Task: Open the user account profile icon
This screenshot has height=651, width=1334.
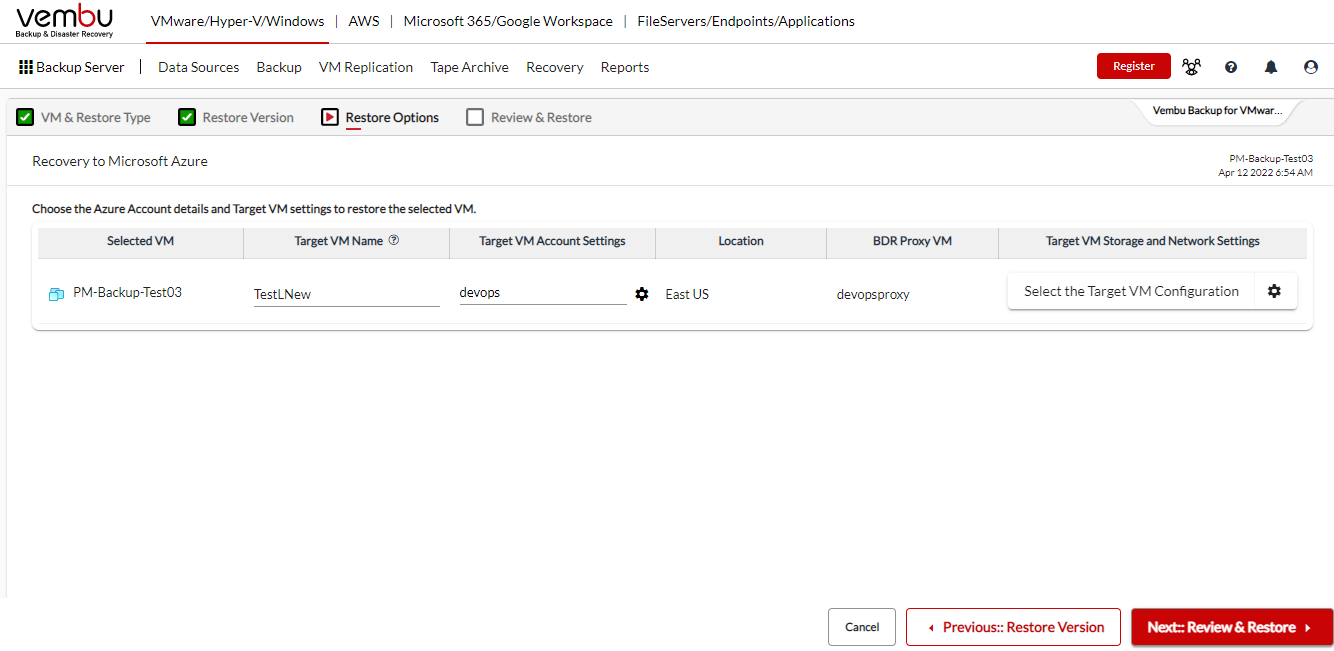Action: coord(1311,67)
